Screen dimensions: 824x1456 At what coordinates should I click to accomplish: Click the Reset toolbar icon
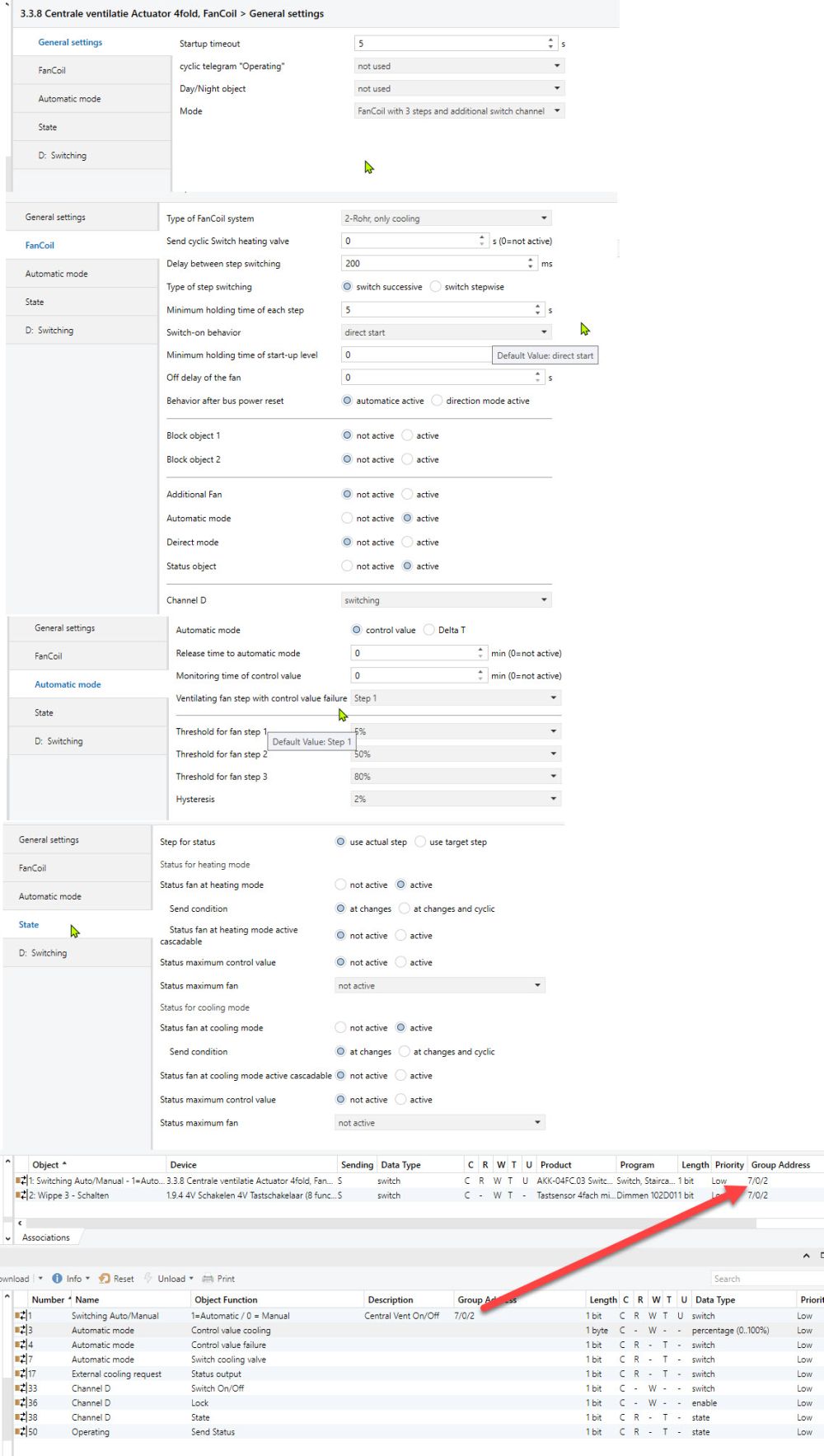105,1279
